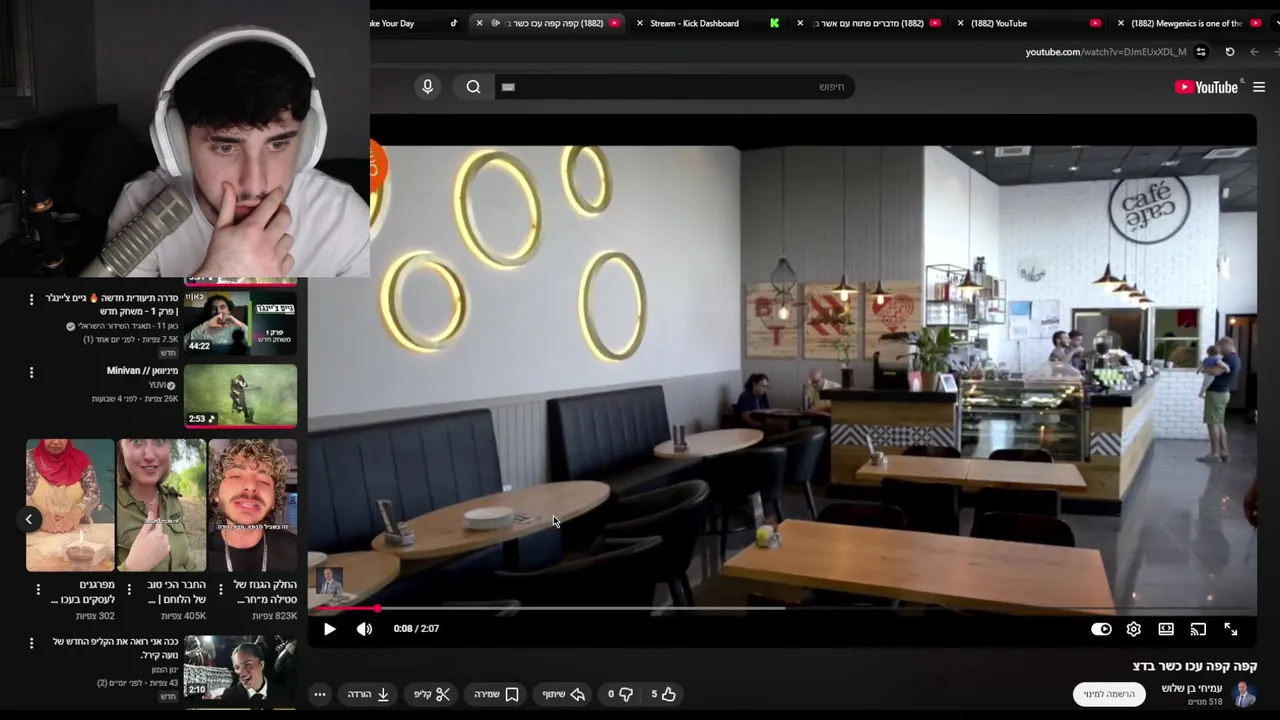Switch to the 'ake Your Day' TikTok tab
1280x720 pixels.
415,23
